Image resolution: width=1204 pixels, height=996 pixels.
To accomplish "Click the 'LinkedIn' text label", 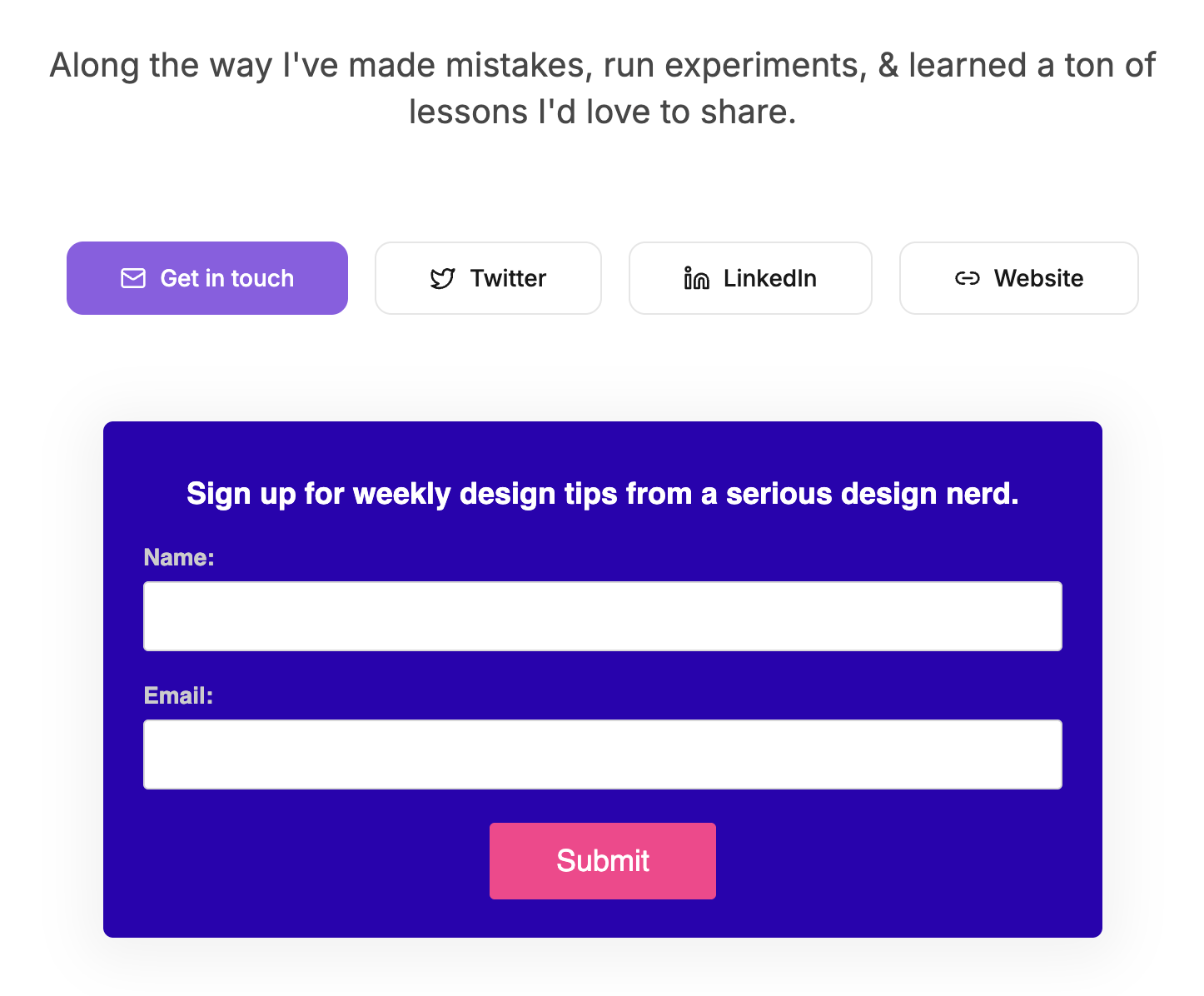I will [769, 278].
